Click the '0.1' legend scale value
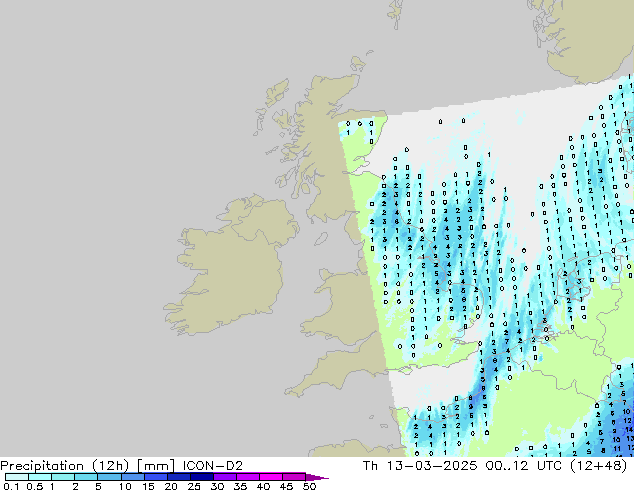The image size is (634, 490). (11, 486)
